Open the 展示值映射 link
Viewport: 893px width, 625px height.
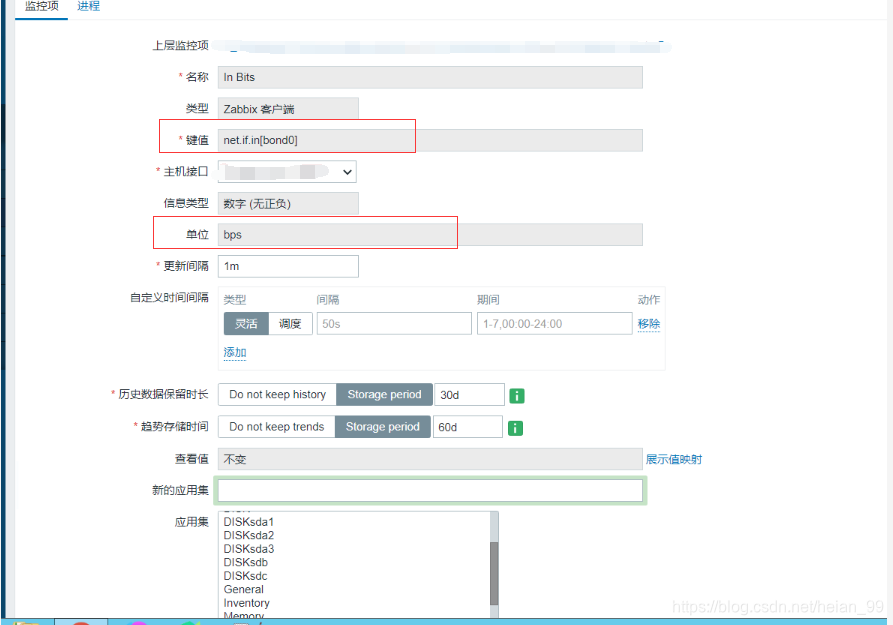point(674,459)
